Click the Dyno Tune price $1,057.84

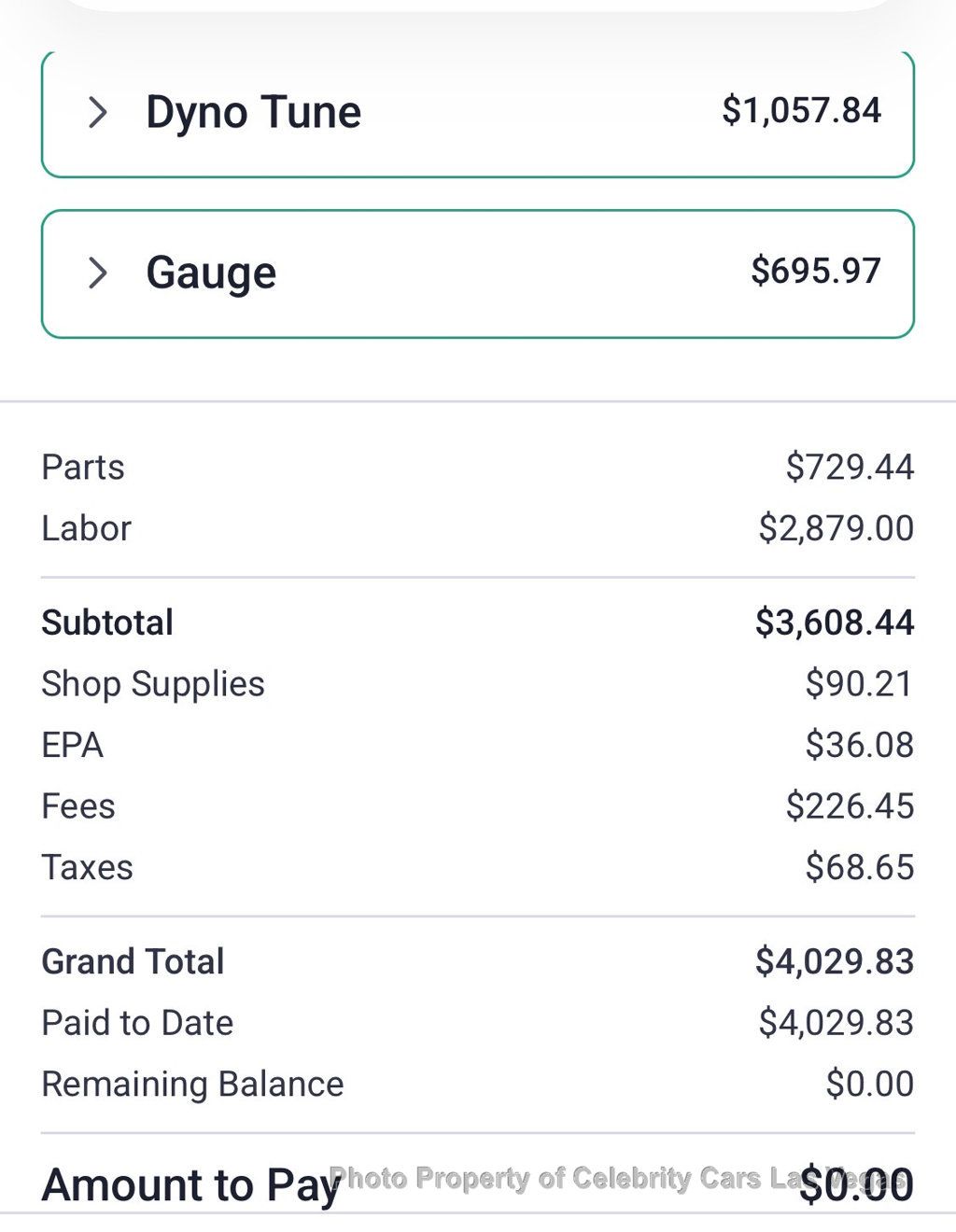pyautogui.click(x=801, y=111)
